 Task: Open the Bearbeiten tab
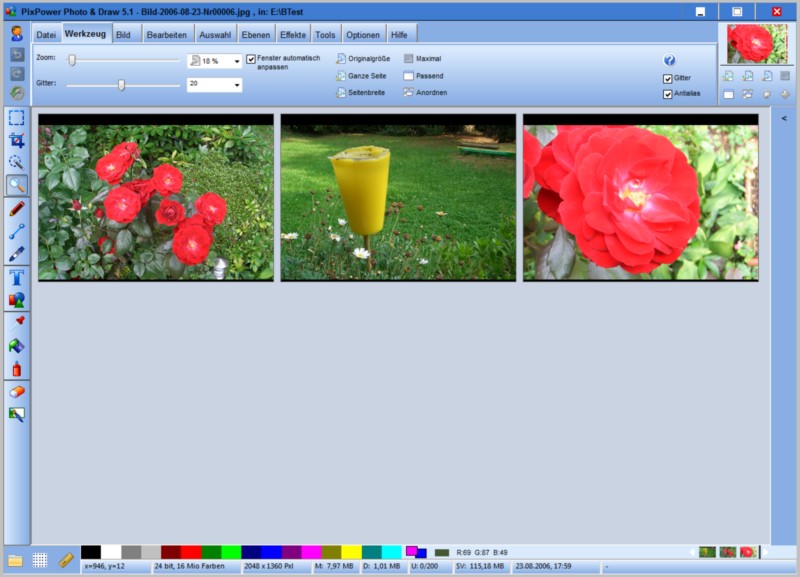(x=166, y=35)
